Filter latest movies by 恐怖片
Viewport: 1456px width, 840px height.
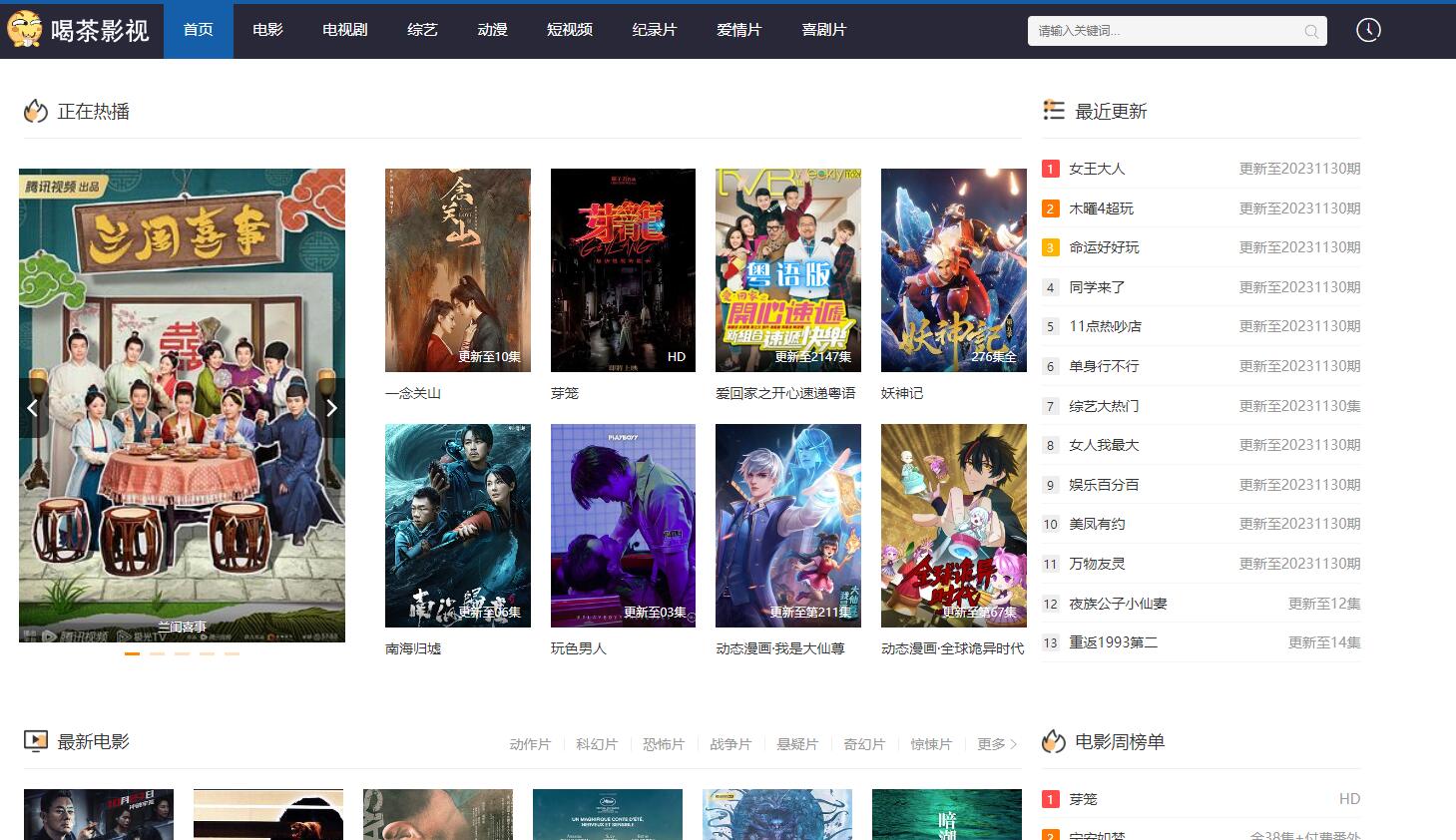(x=664, y=744)
